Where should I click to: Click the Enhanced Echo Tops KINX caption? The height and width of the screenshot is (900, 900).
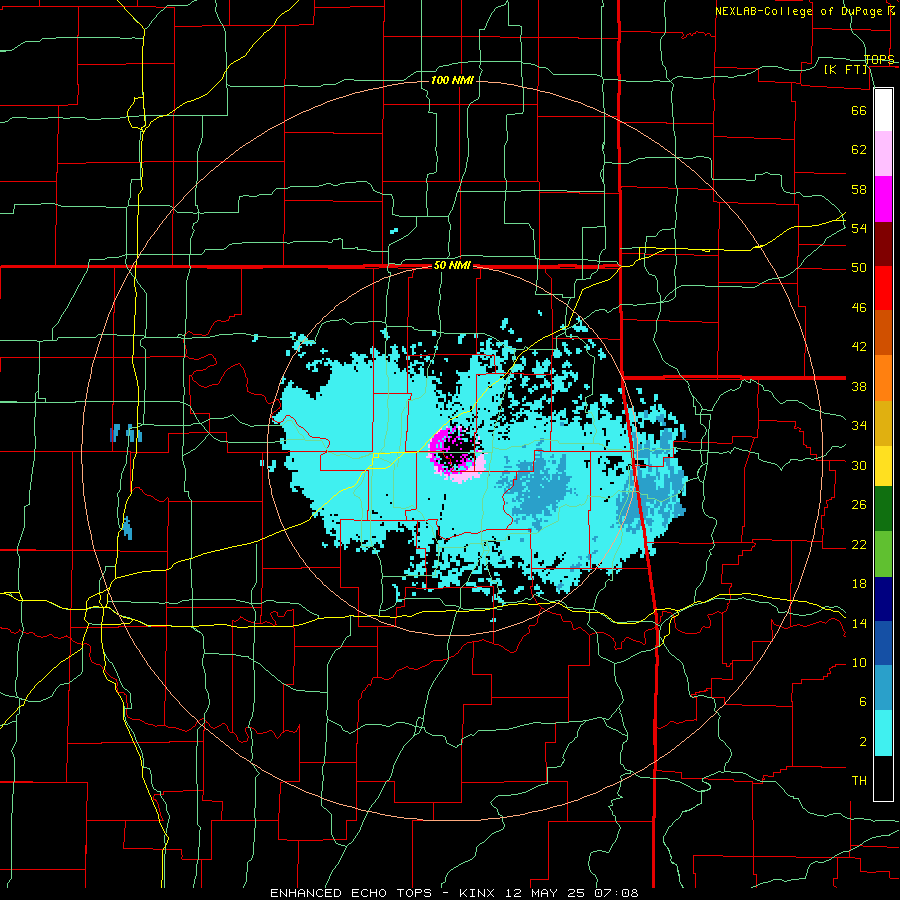click(454, 893)
